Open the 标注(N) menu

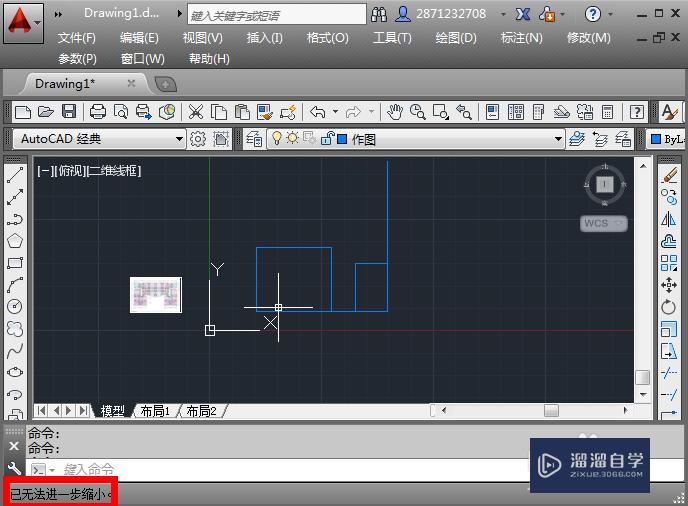tap(522, 38)
